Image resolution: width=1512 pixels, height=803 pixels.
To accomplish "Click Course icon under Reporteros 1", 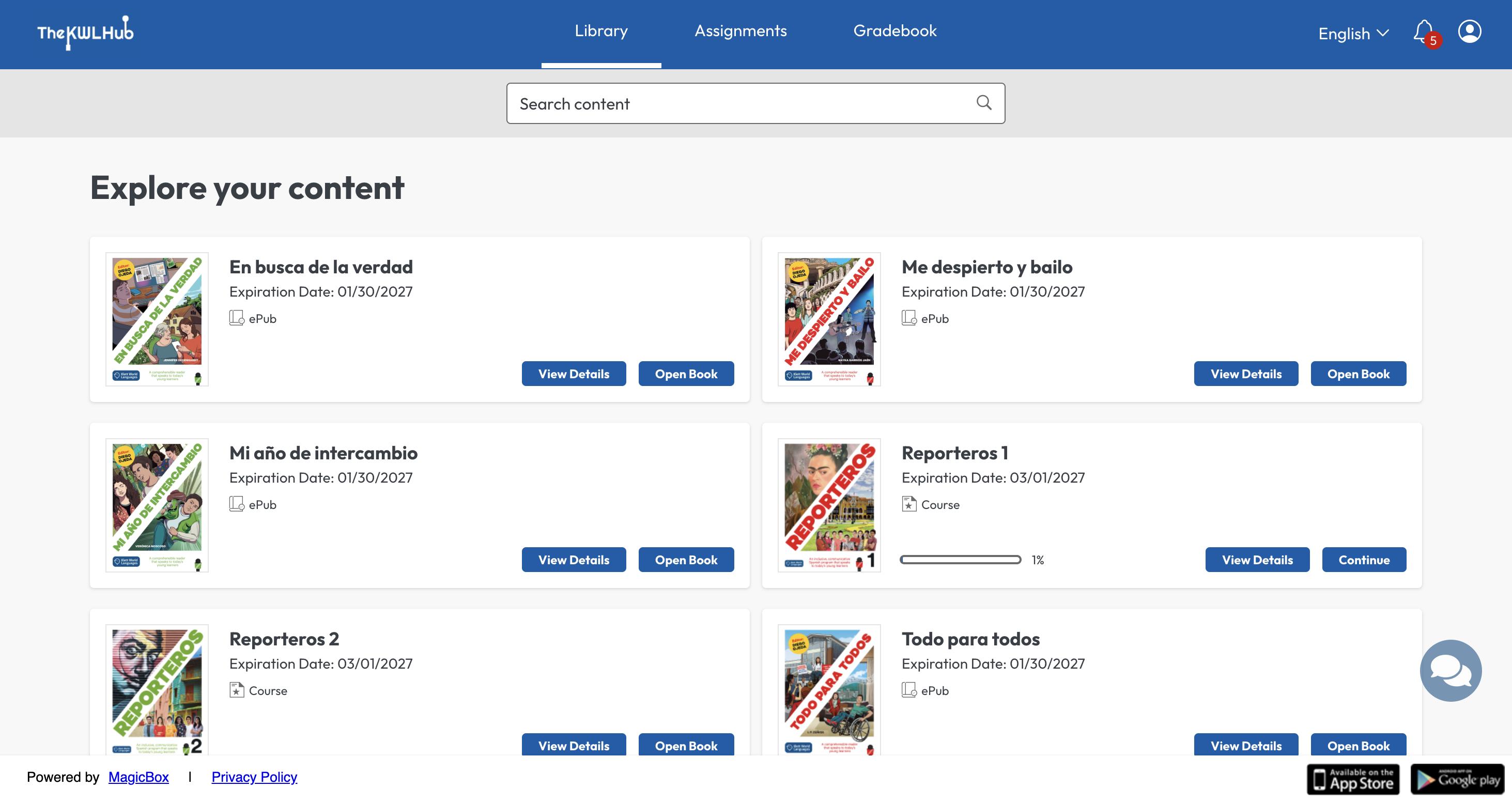I will [x=908, y=504].
